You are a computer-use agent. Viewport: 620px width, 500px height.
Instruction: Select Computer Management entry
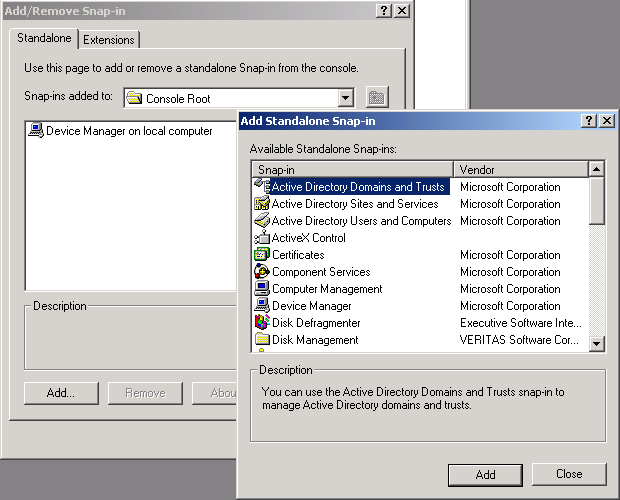(x=327, y=289)
